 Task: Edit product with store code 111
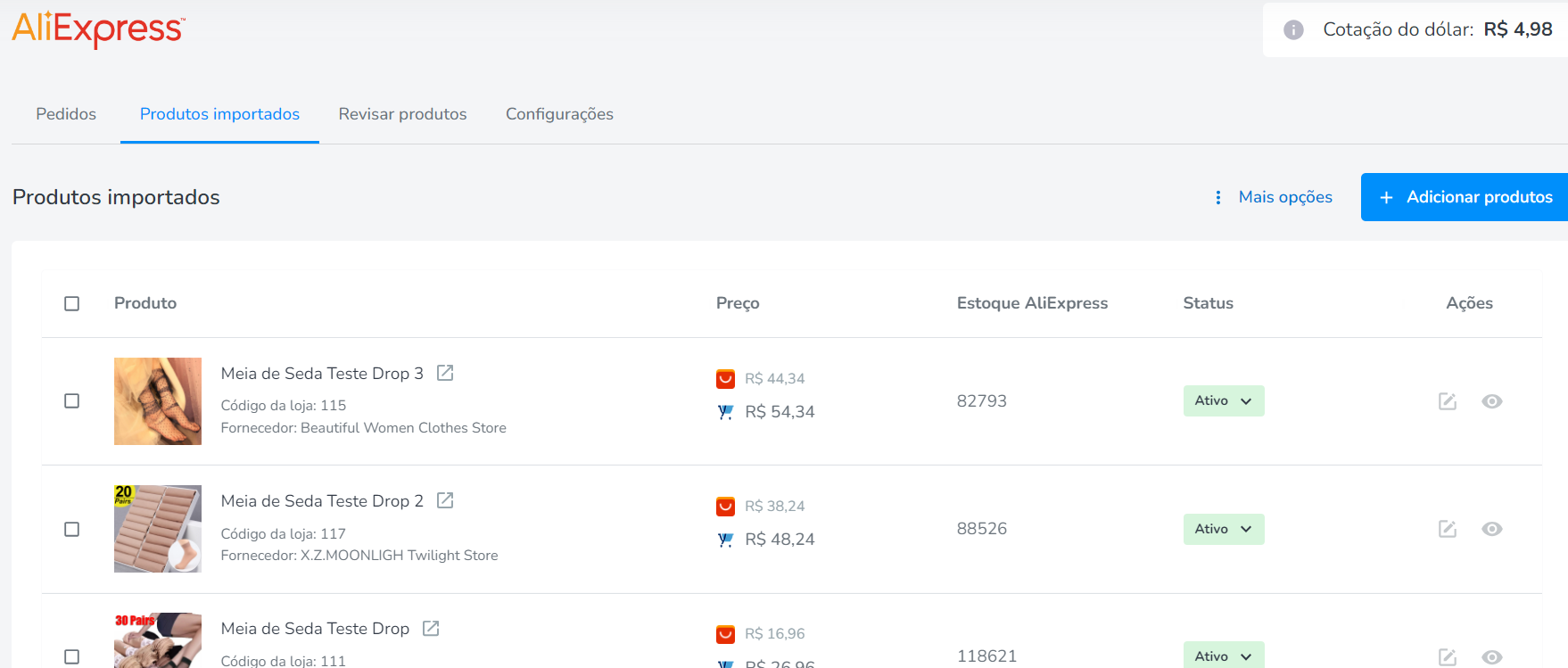click(x=1448, y=657)
